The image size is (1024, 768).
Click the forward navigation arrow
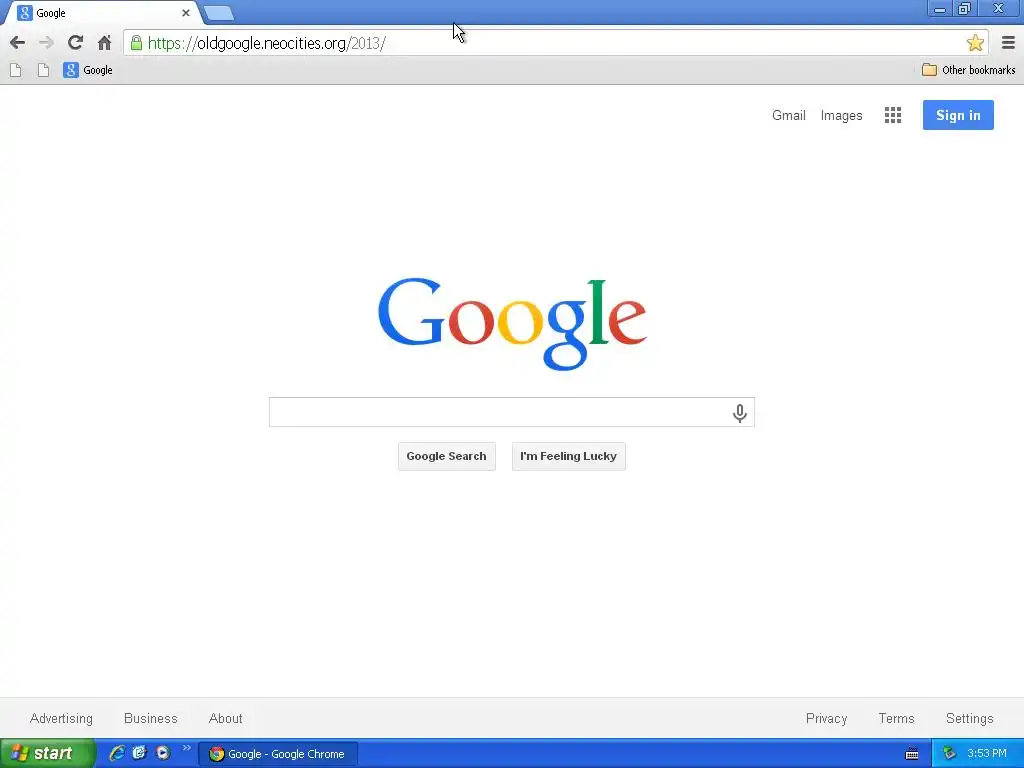(46, 43)
